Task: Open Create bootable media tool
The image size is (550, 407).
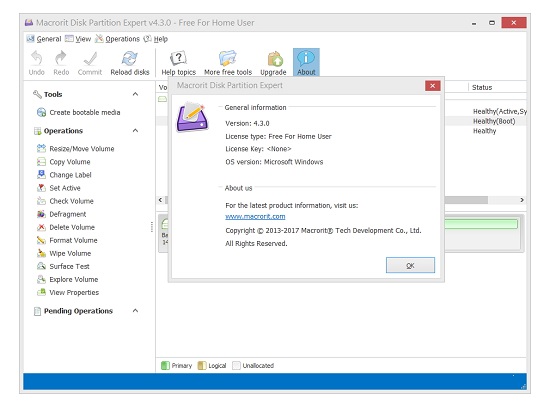Action: (78, 112)
